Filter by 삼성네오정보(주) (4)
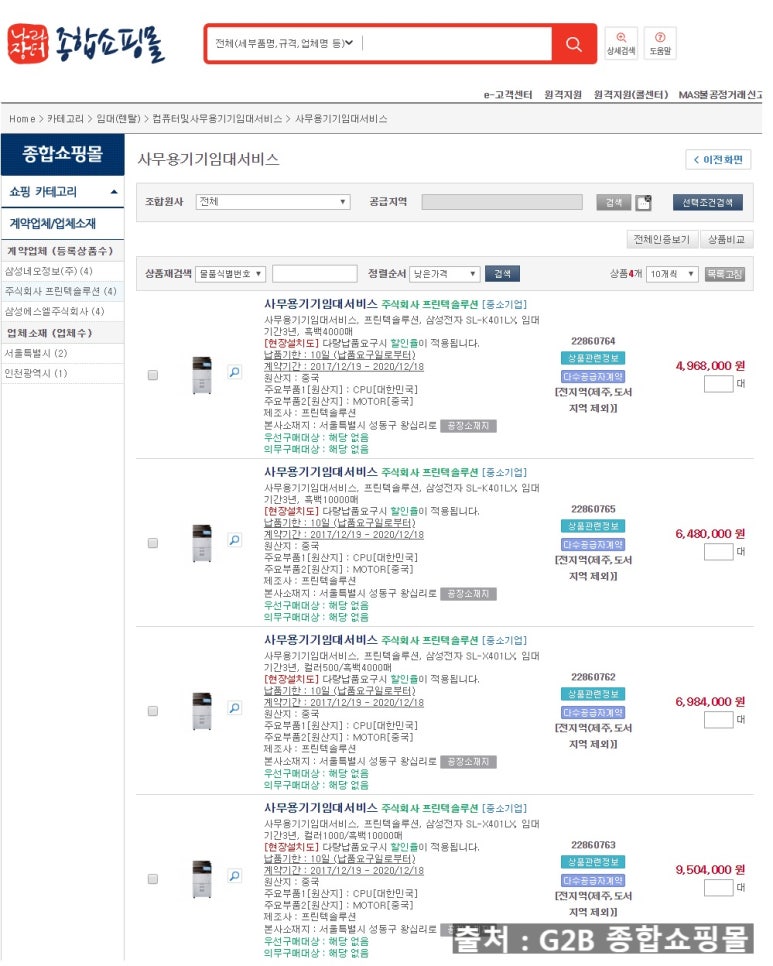The height and width of the screenshot is (966, 773). (49, 271)
